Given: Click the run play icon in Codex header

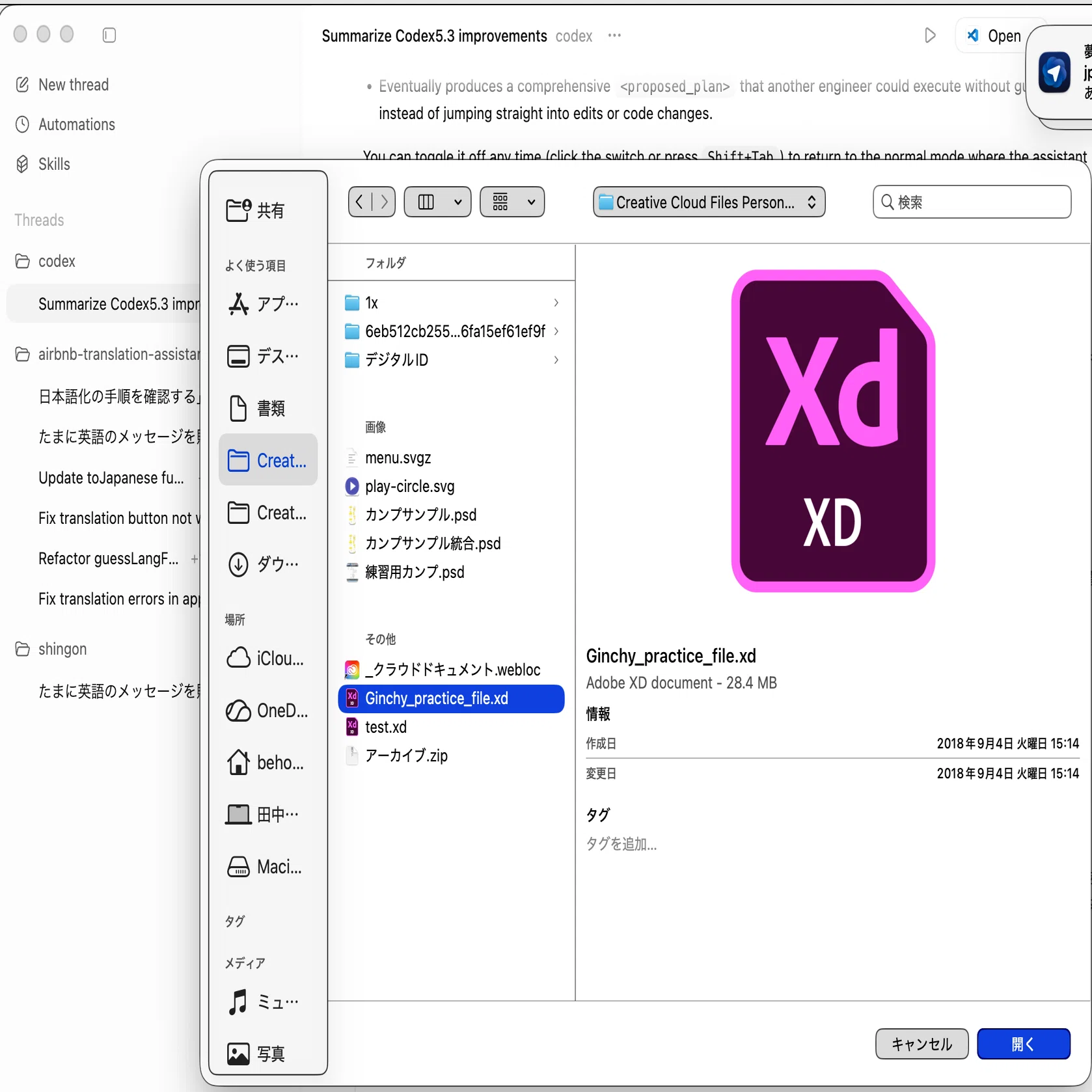Looking at the screenshot, I should coord(930,35).
